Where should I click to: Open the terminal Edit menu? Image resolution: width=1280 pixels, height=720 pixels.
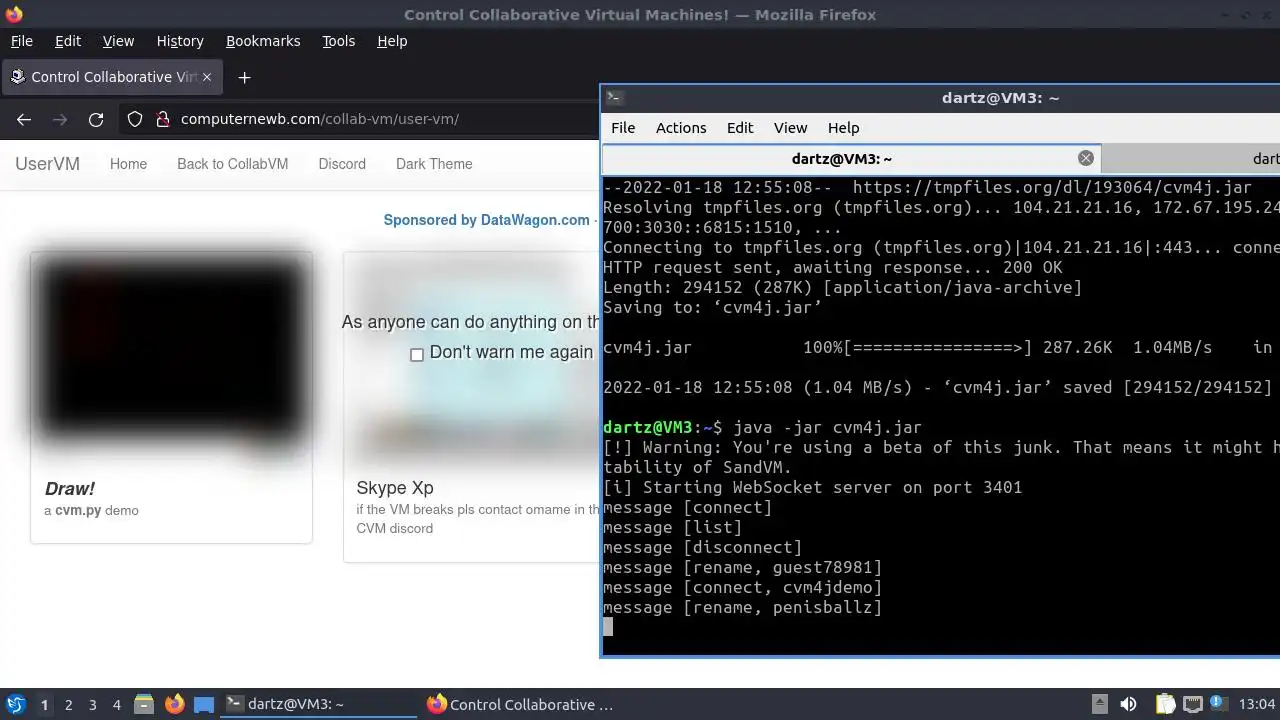pos(740,128)
